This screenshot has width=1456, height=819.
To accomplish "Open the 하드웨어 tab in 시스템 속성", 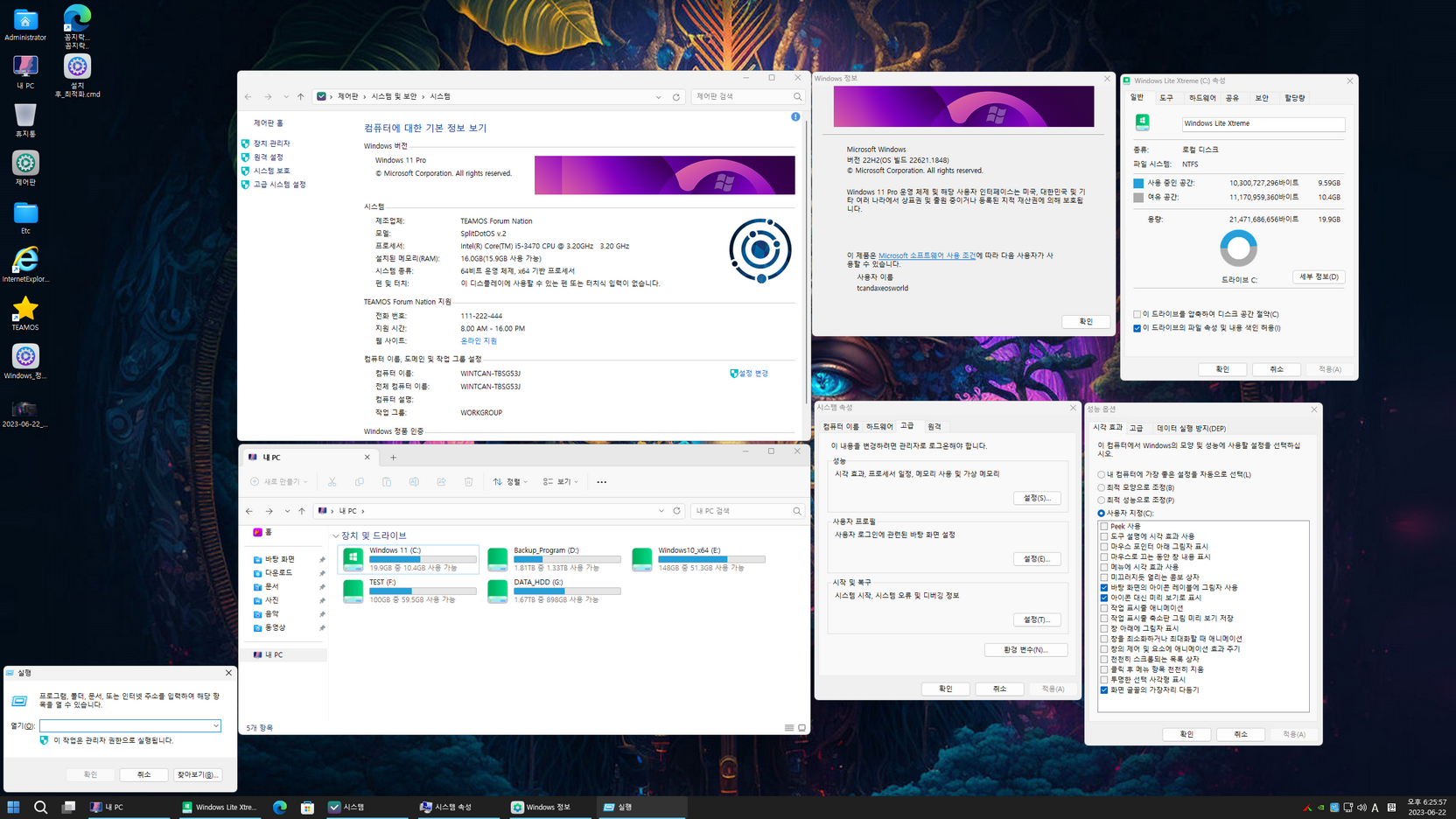I will (x=879, y=427).
